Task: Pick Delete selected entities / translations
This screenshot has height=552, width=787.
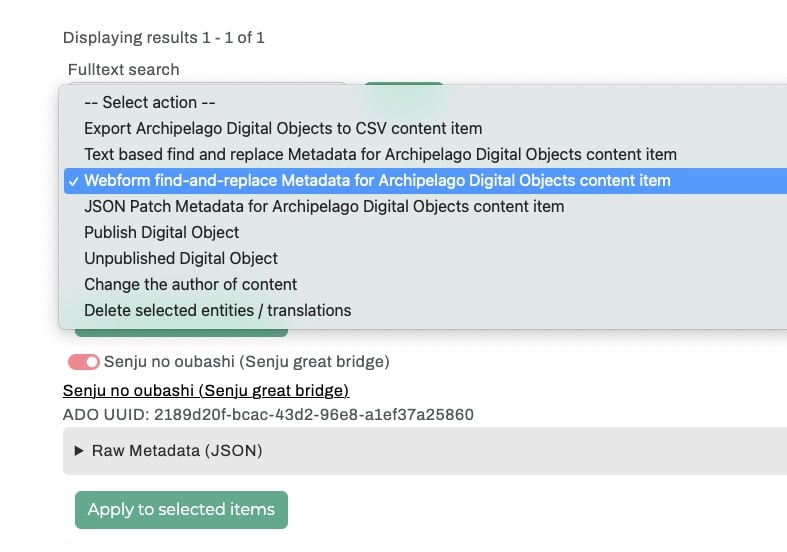Action: pos(217,310)
